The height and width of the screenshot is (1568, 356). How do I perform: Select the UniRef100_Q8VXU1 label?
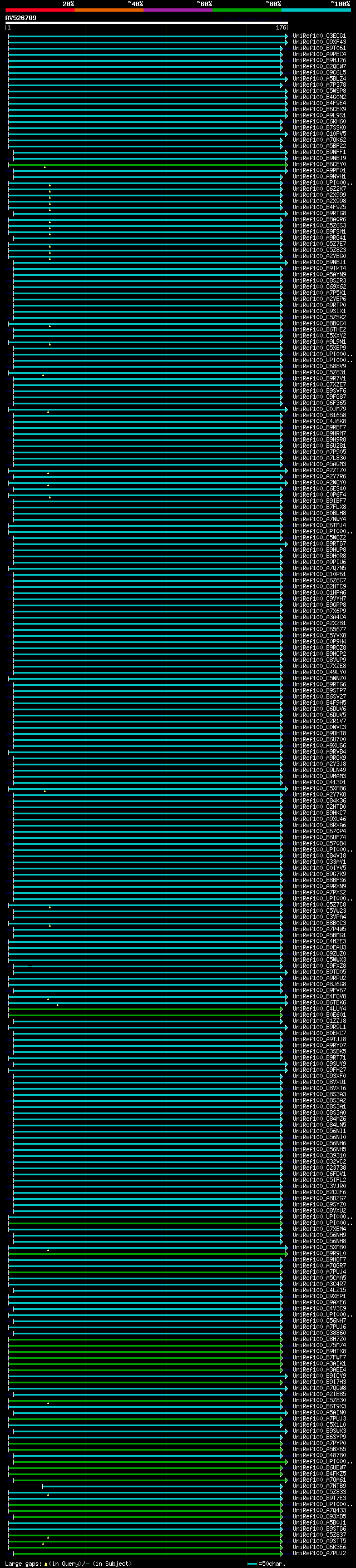click(319, 1082)
